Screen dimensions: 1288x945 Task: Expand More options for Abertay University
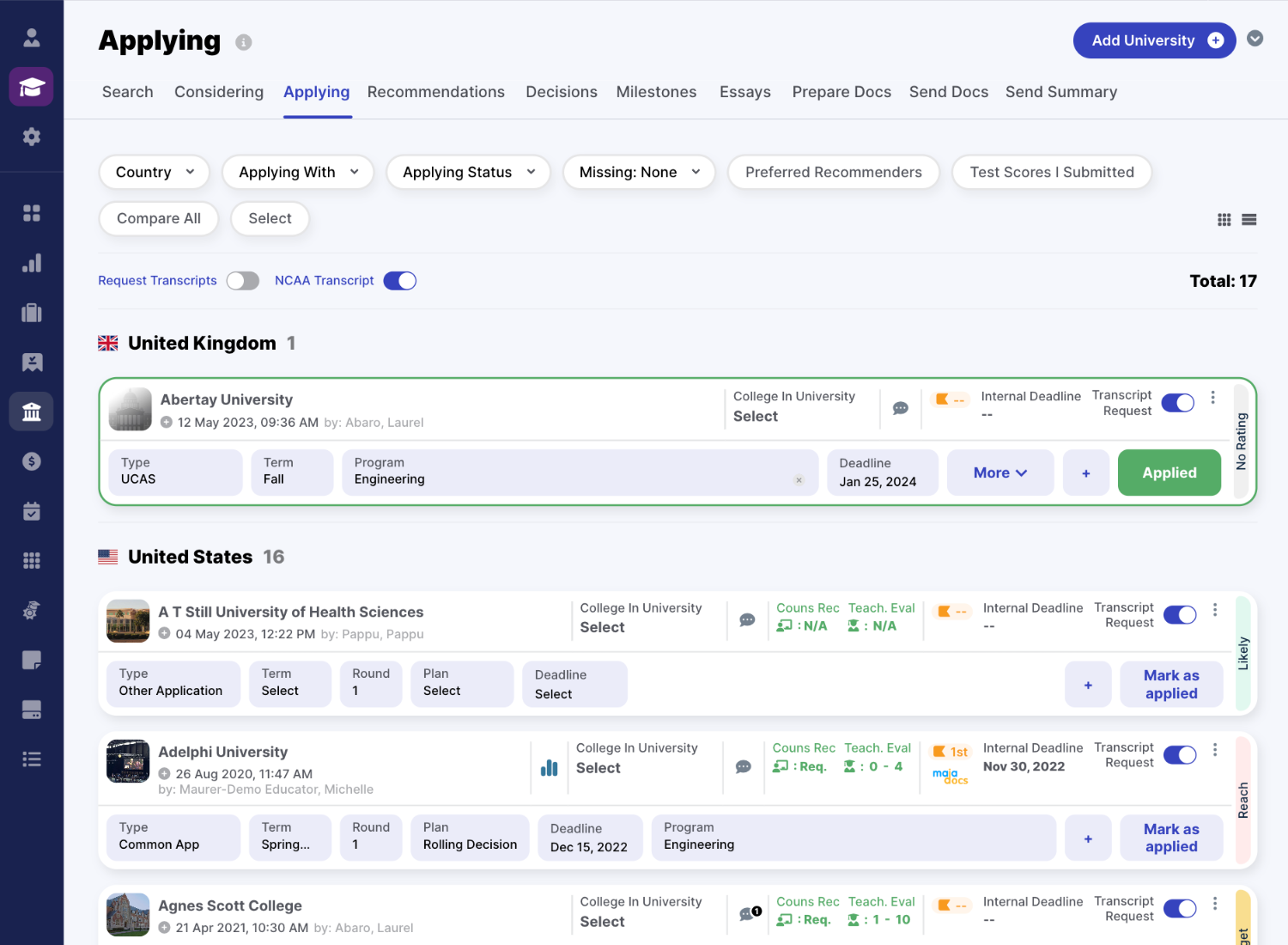pos(999,472)
